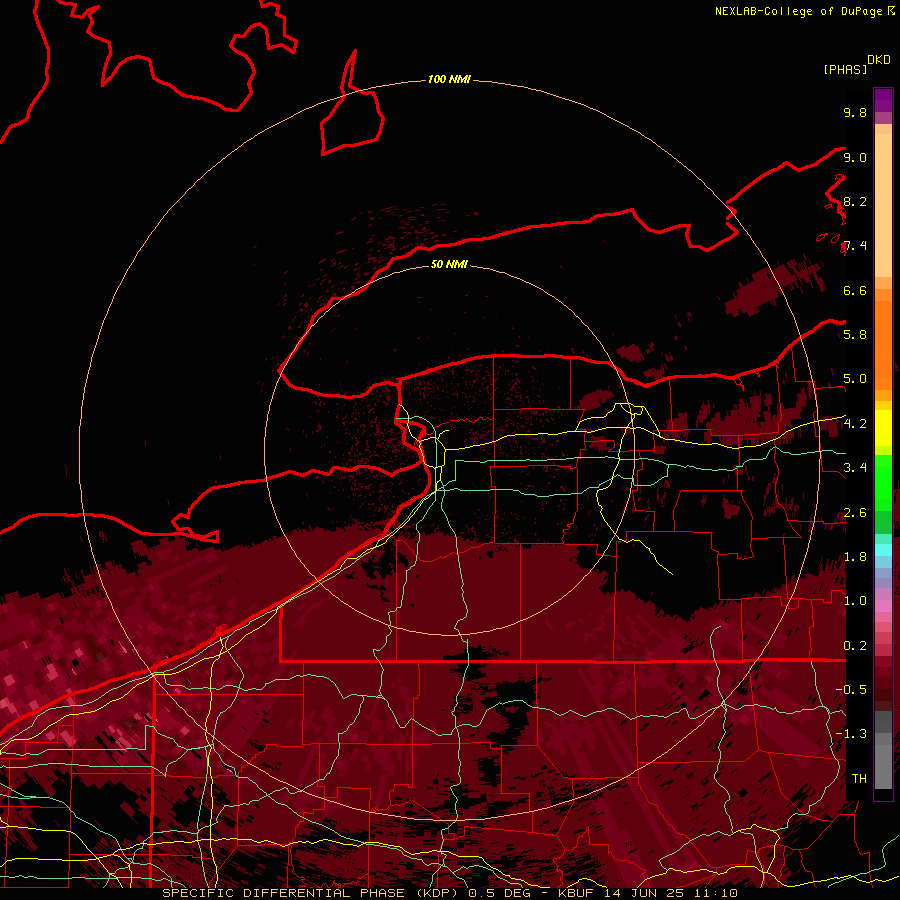900x900 pixels.
Task: Click the 3.4 value on color scale
Action: coord(855,468)
